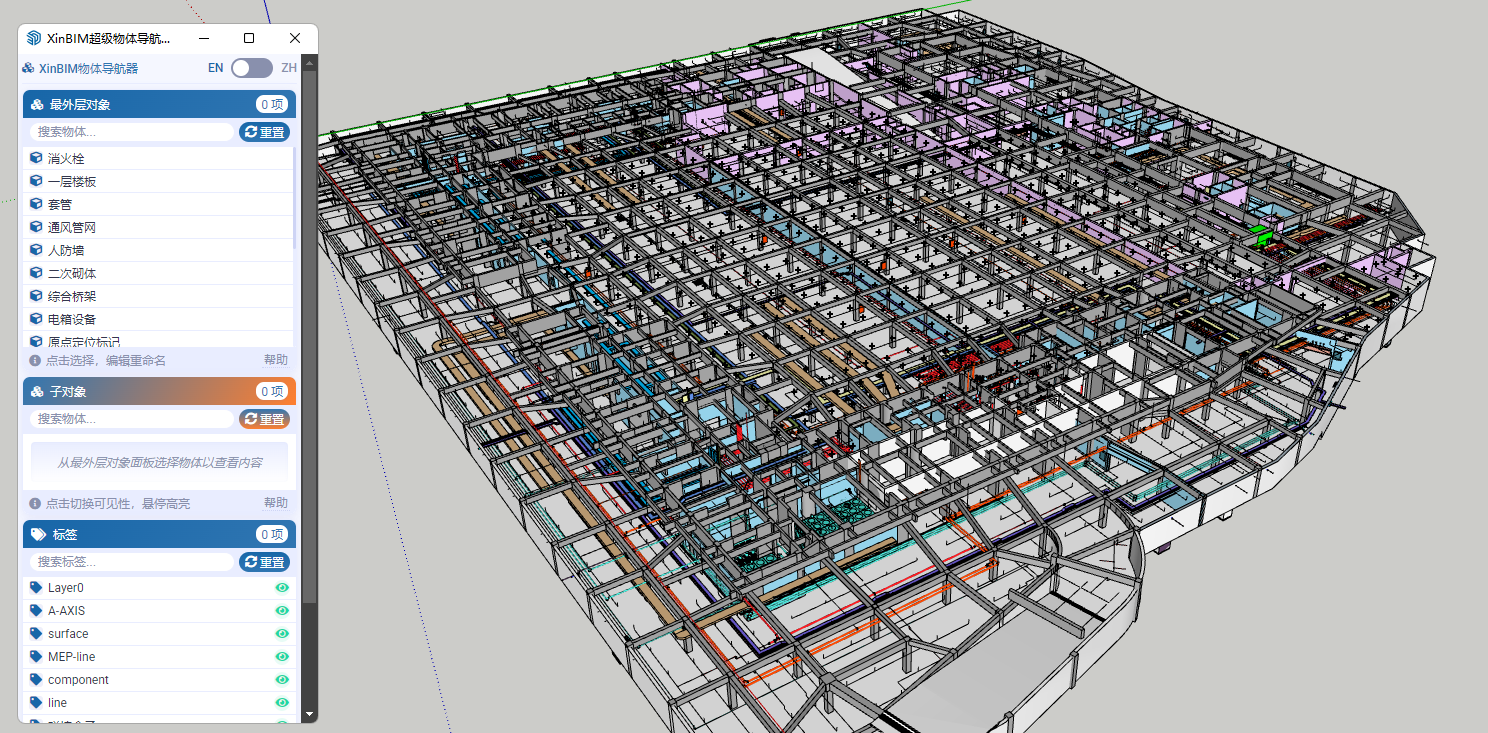
Task: Click the cube icon beside 消火栓
Action: (36, 158)
